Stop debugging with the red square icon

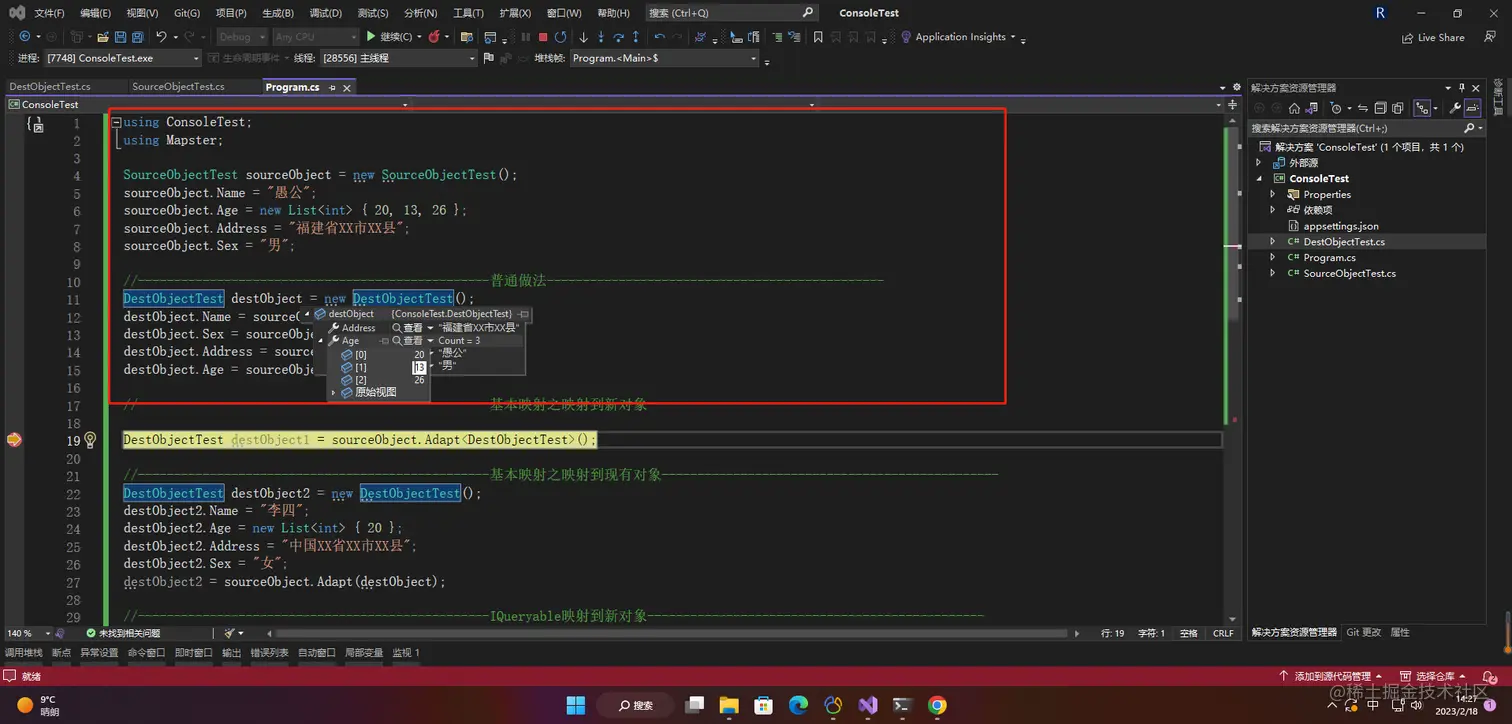pos(543,37)
